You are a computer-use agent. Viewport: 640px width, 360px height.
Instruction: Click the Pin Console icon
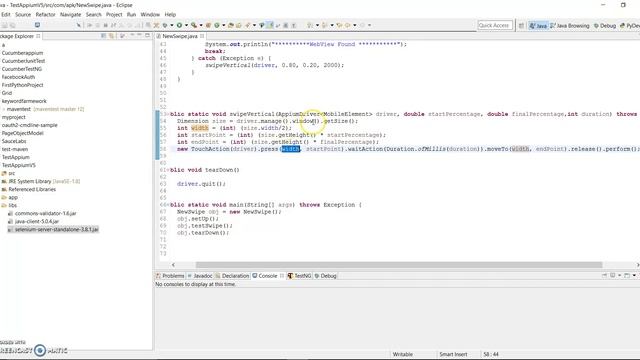point(604,276)
